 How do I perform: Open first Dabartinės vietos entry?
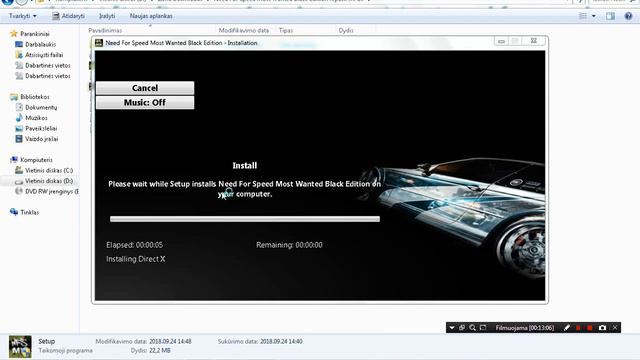pyautogui.click(x=48, y=65)
